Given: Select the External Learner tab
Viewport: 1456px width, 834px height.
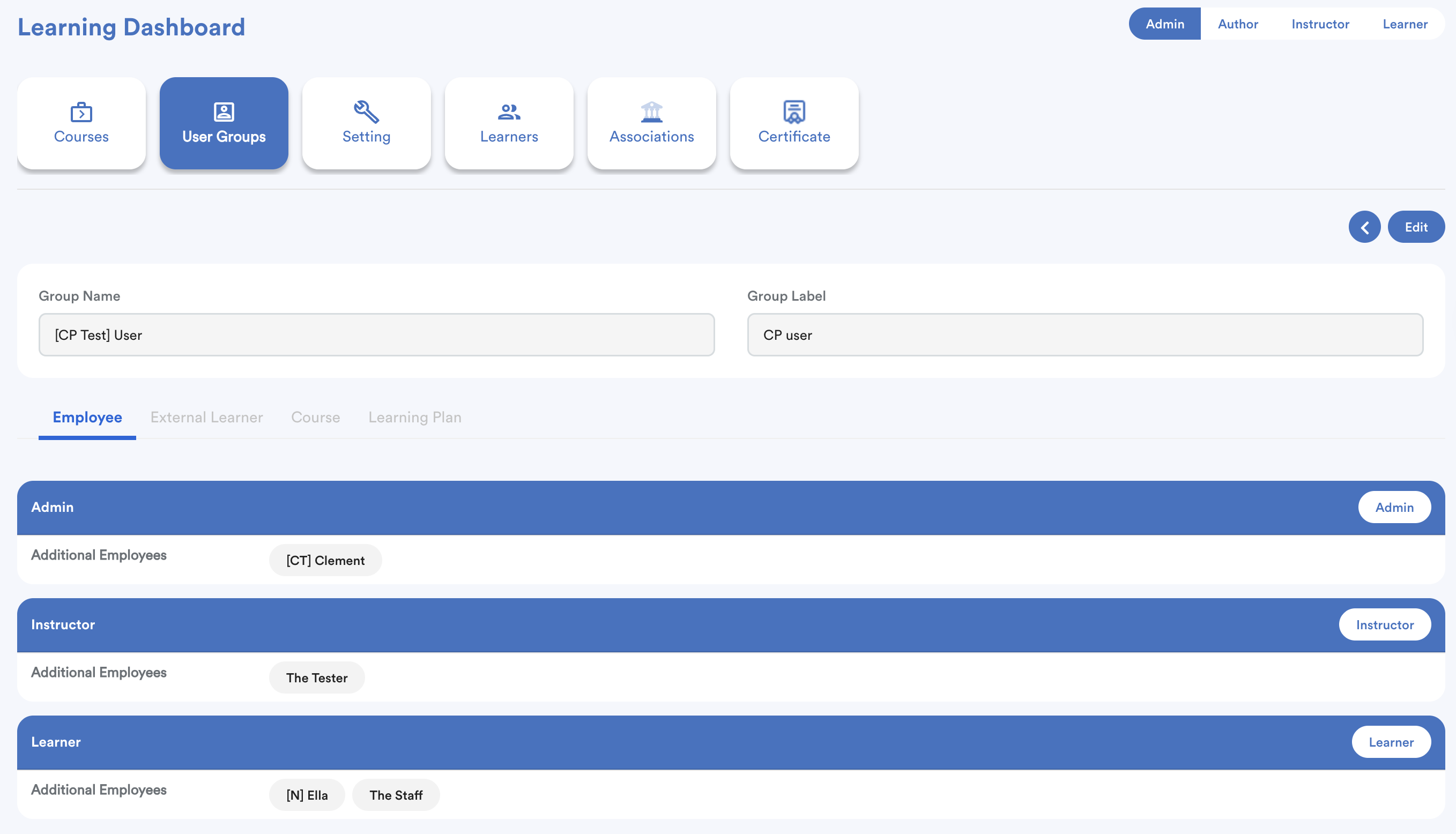Looking at the screenshot, I should [x=206, y=417].
